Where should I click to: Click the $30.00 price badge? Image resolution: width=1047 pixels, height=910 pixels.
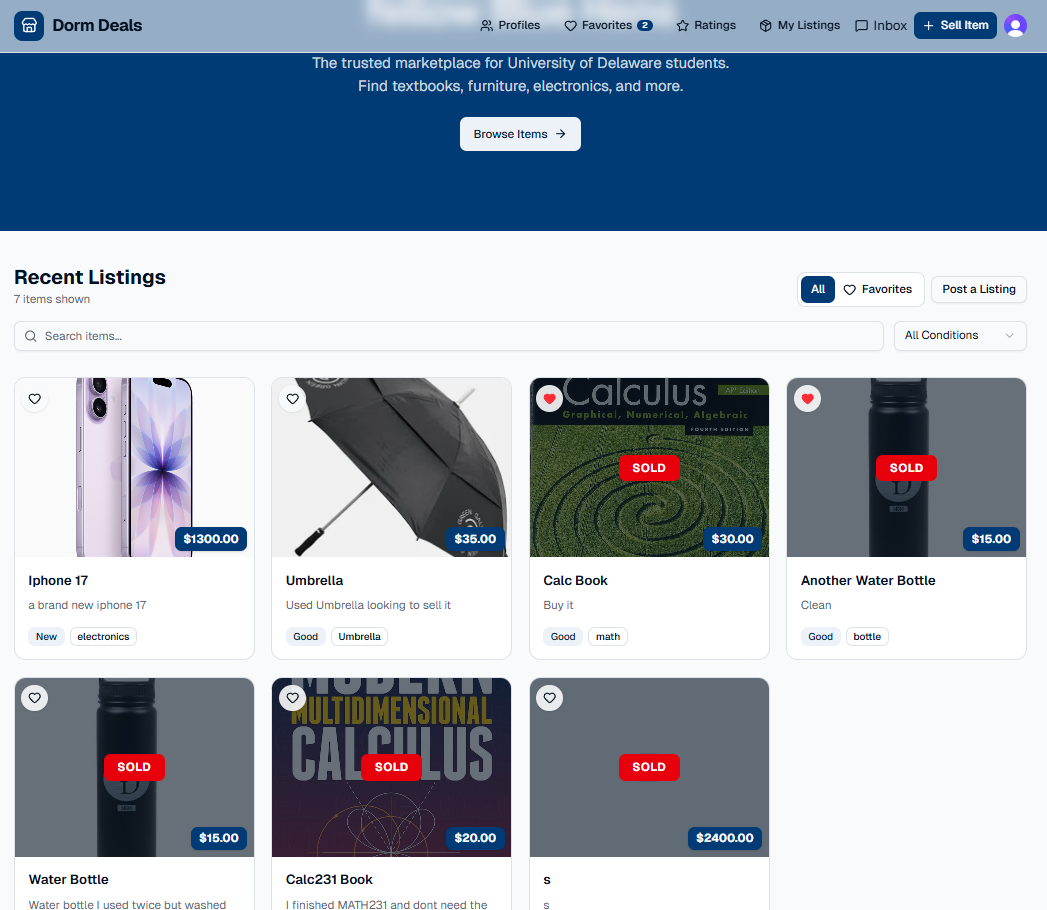tap(732, 539)
